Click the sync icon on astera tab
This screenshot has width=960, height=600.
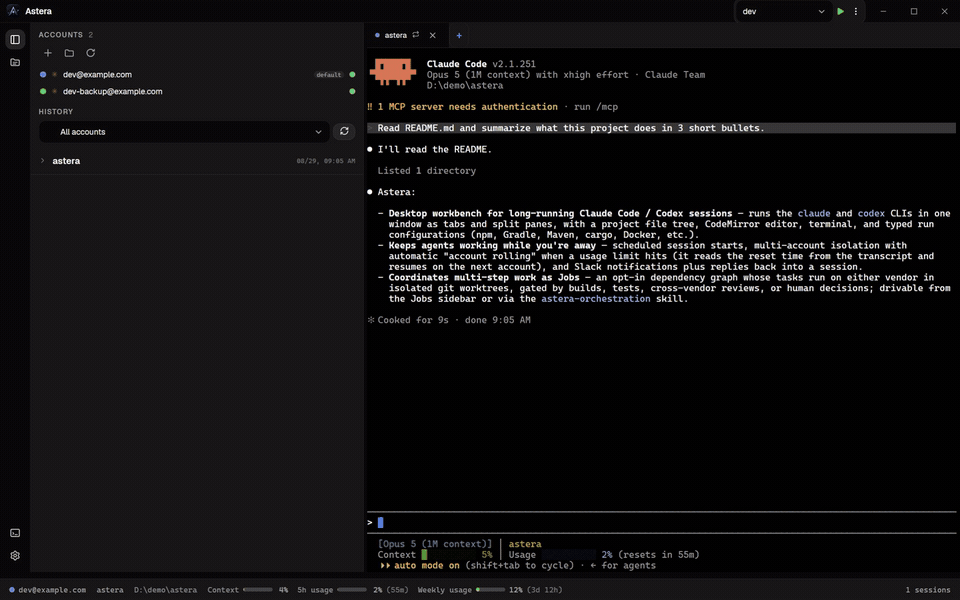(x=416, y=35)
